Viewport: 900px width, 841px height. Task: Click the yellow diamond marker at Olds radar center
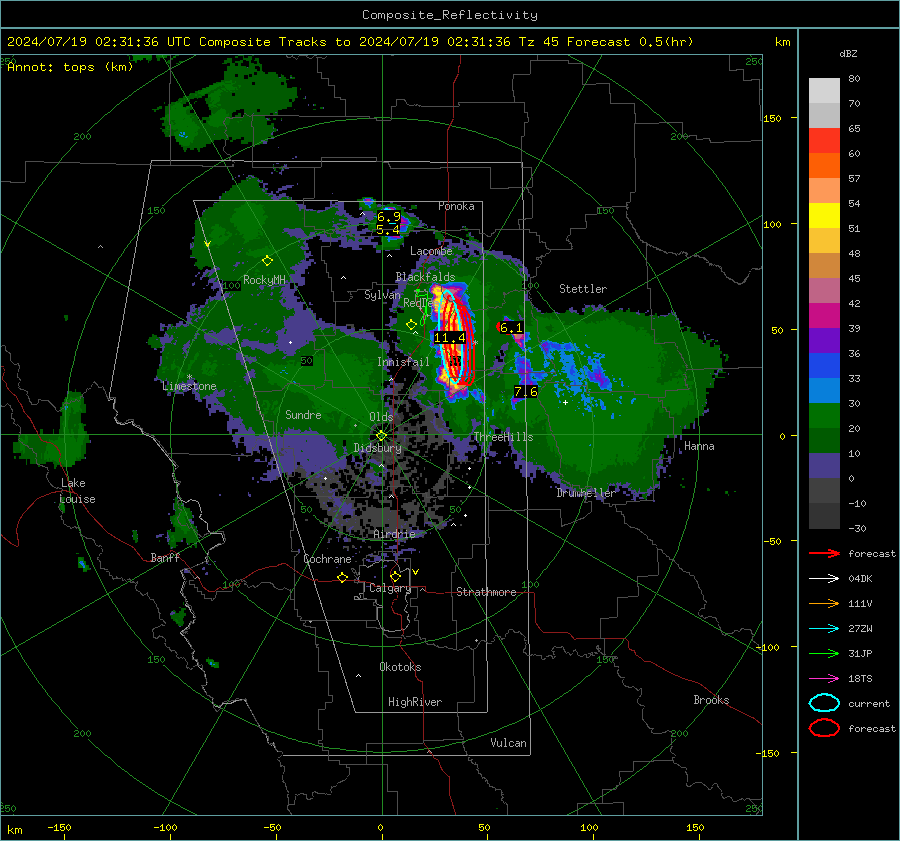click(381, 436)
